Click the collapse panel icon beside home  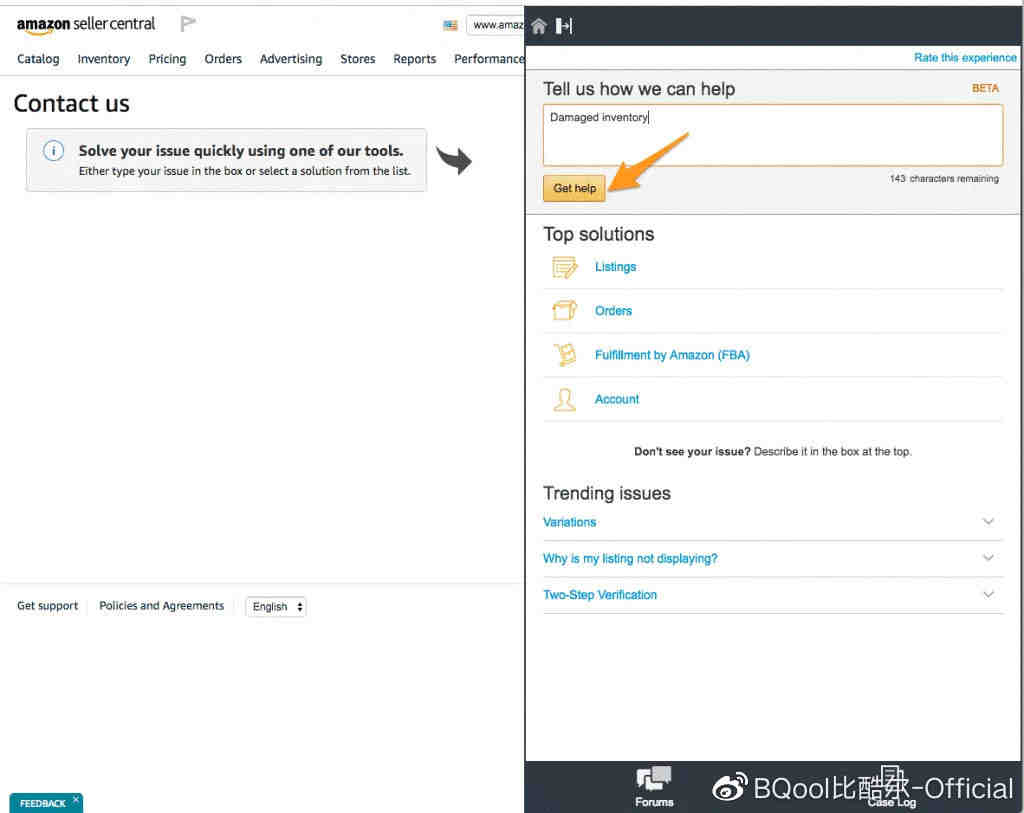[x=564, y=26]
